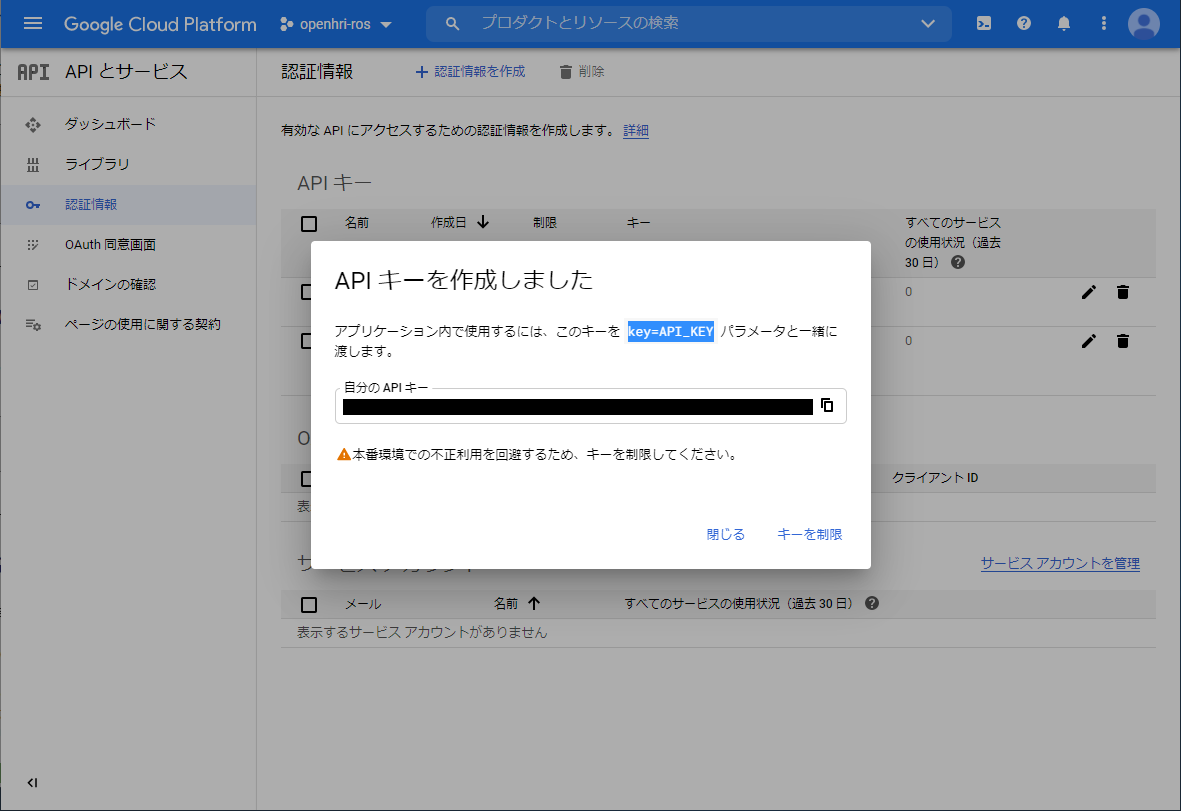The height and width of the screenshot is (811, 1181).
Task: Sort service accounts by 名前 arrow
Action: pyautogui.click(x=534, y=603)
